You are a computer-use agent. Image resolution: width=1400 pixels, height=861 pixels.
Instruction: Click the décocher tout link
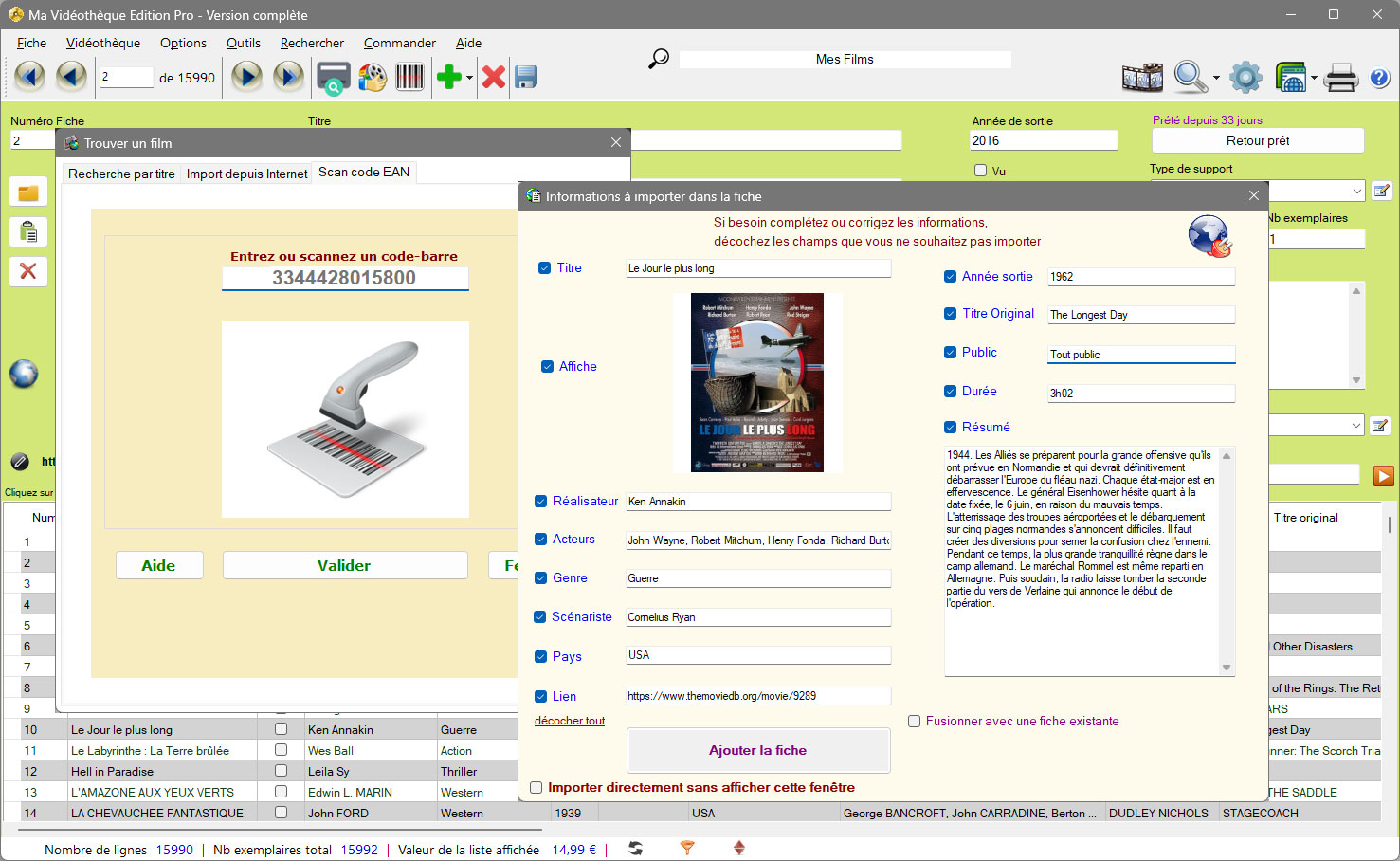pos(569,721)
